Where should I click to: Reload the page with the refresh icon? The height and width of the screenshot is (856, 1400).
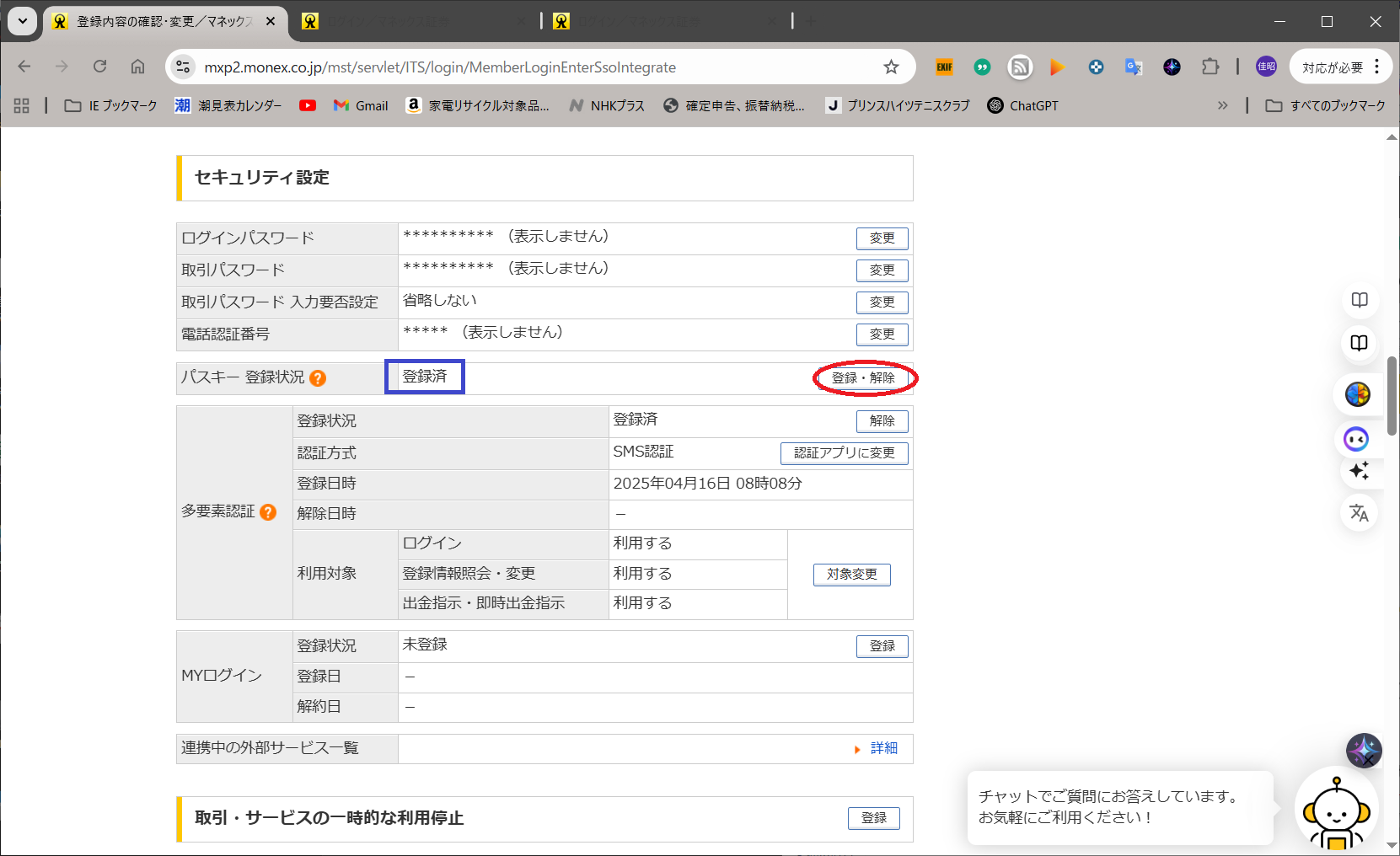click(x=99, y=67)
